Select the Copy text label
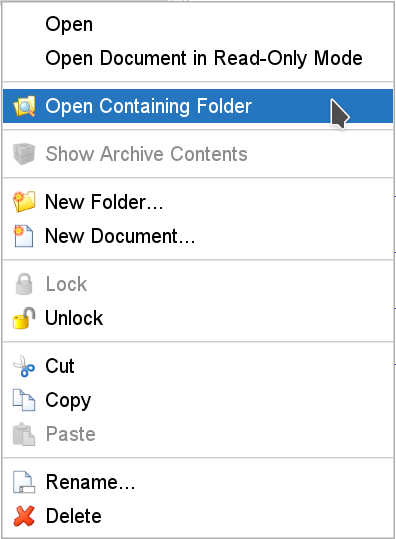396x539 pixels. coord(68,401)
